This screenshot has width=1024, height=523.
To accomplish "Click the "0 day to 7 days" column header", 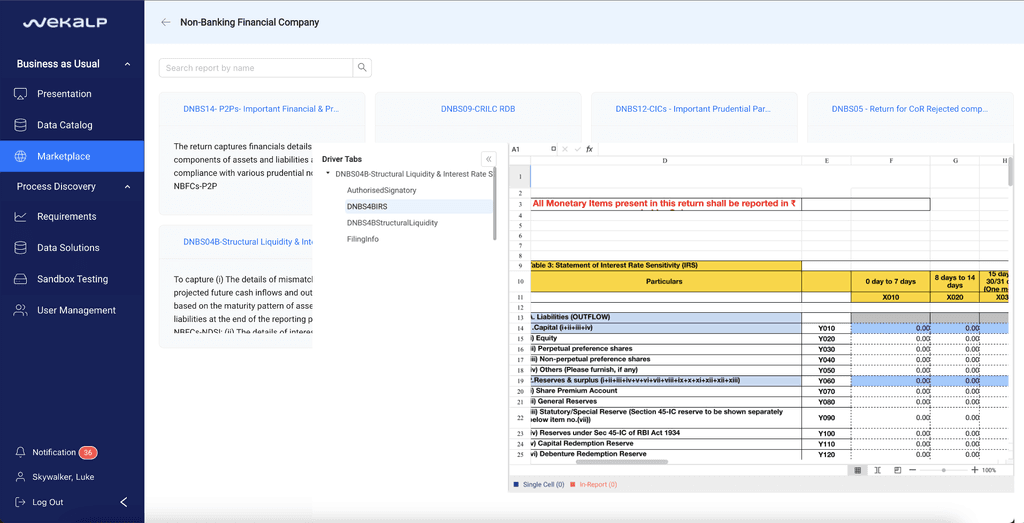I will click(891, 281).
